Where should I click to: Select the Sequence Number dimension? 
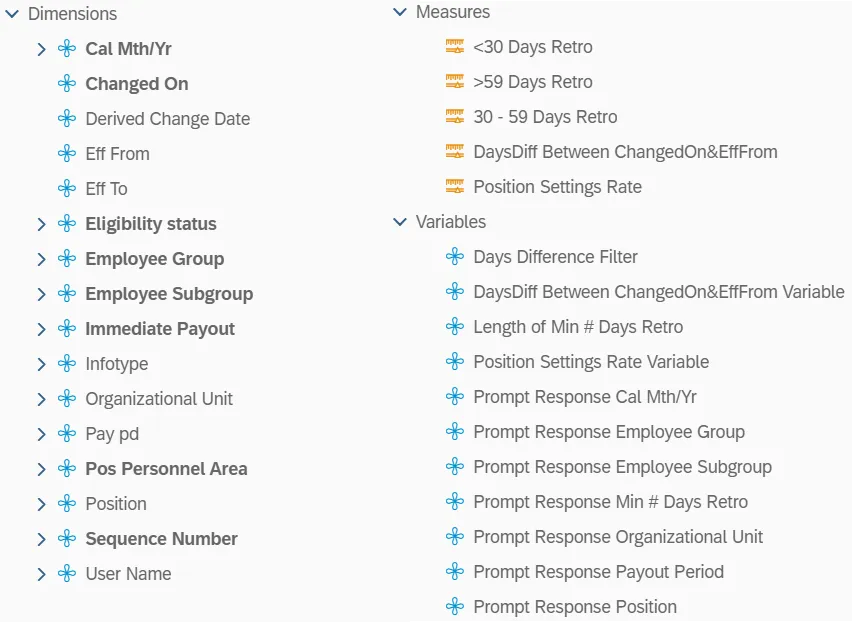pyautogui.click(x=161, y=539)
